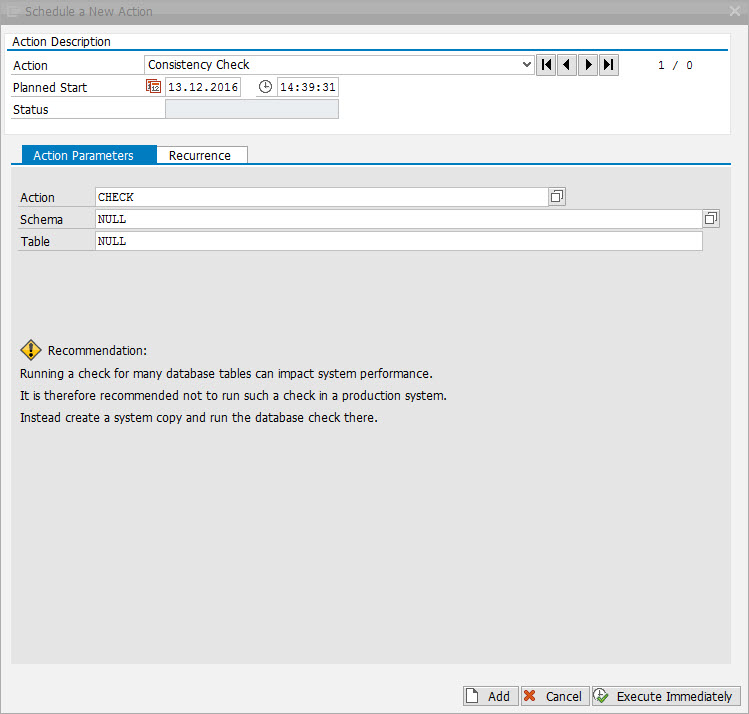
Task: Open value help for Schema field
Action: (x=711, y=219)
